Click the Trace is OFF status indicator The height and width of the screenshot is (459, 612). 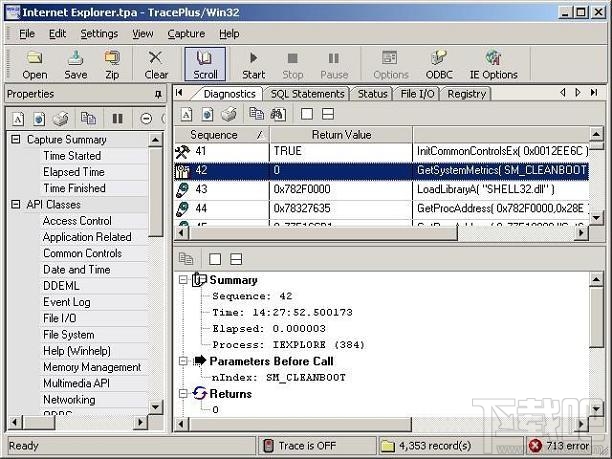(x=317, y=446)
